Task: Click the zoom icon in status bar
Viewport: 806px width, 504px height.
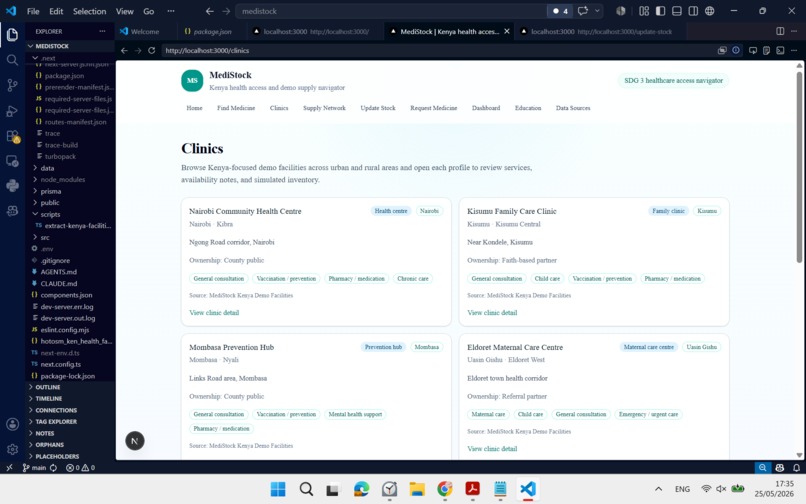Action: pos(762,467)
